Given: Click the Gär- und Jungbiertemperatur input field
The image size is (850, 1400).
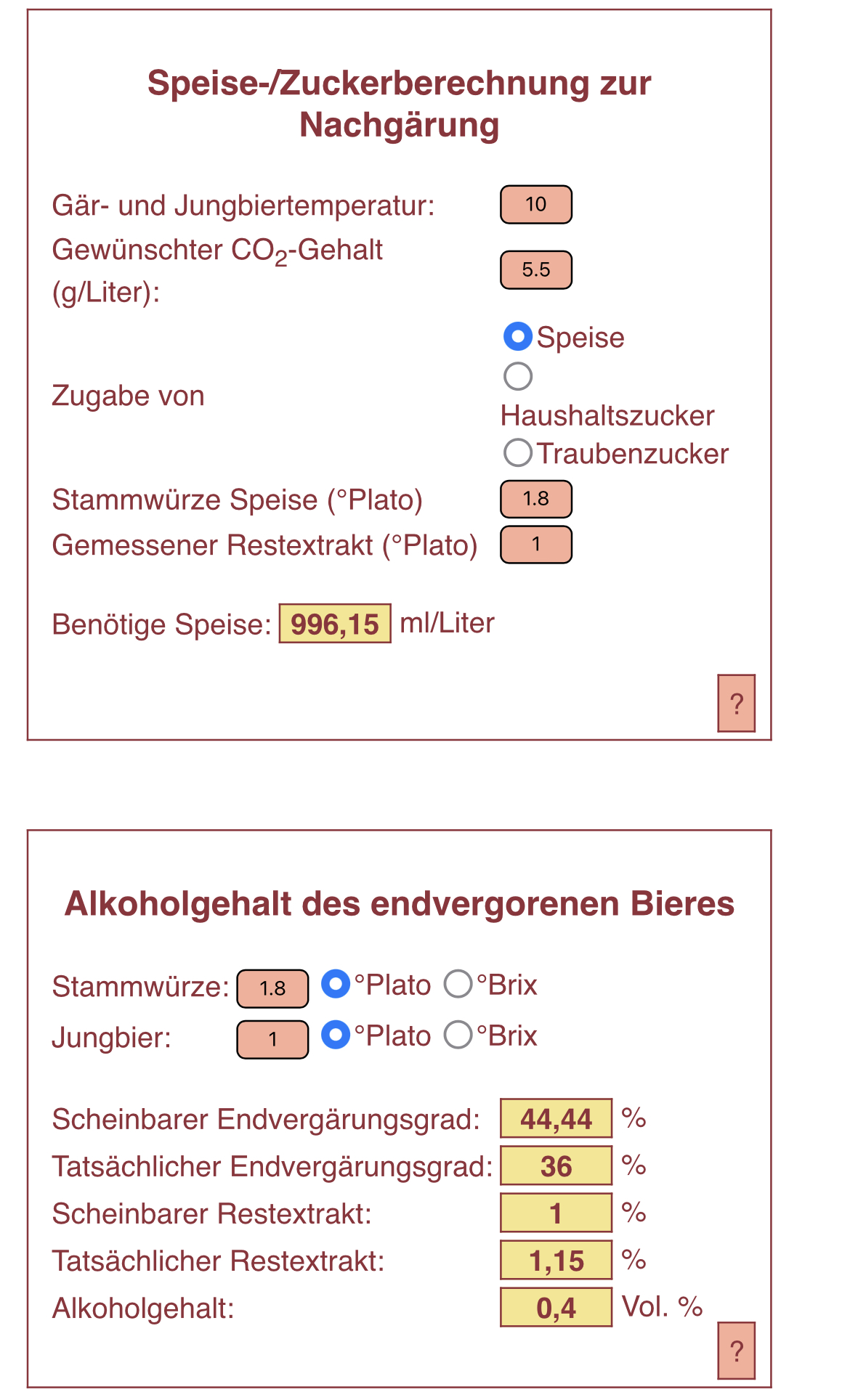Looking at the screenshot, I should [536, 205].
